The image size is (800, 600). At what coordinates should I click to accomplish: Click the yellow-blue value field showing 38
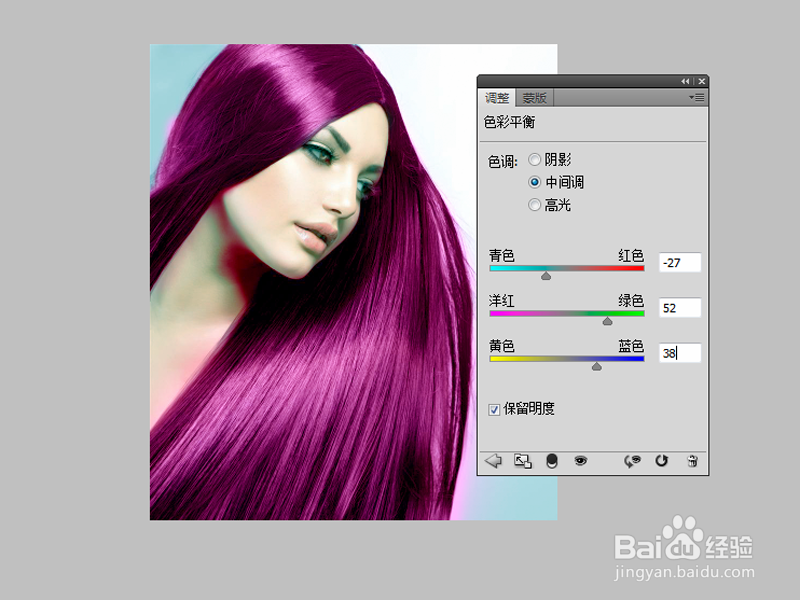680,353
